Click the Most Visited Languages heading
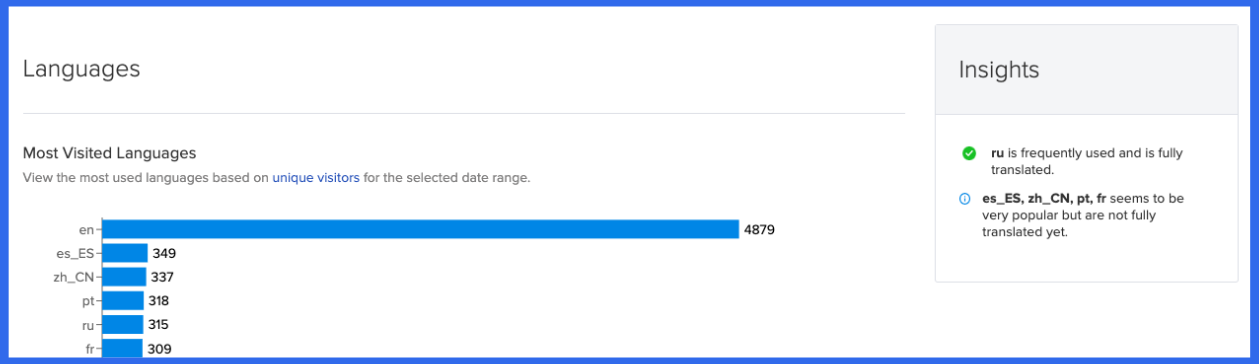The image size is (1259, 364). [109, 153]
